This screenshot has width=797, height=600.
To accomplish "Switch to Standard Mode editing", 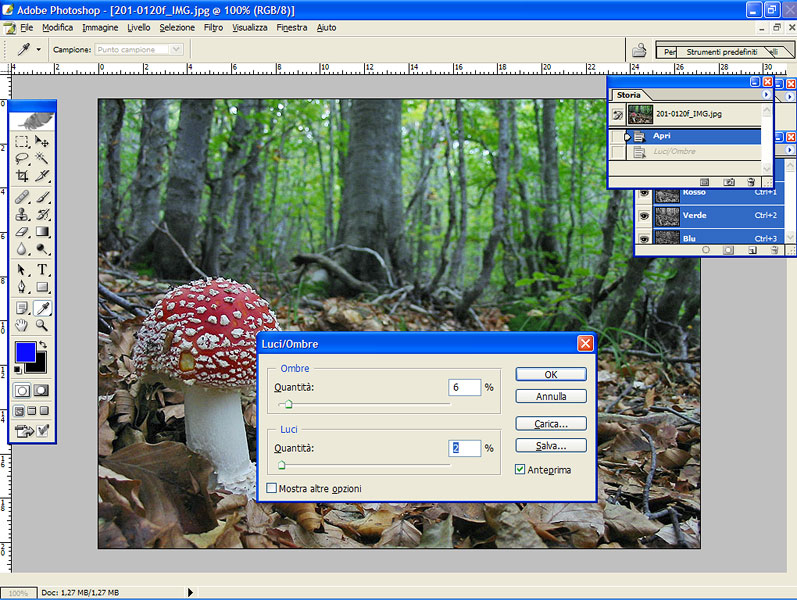I will tap(22, 391).
